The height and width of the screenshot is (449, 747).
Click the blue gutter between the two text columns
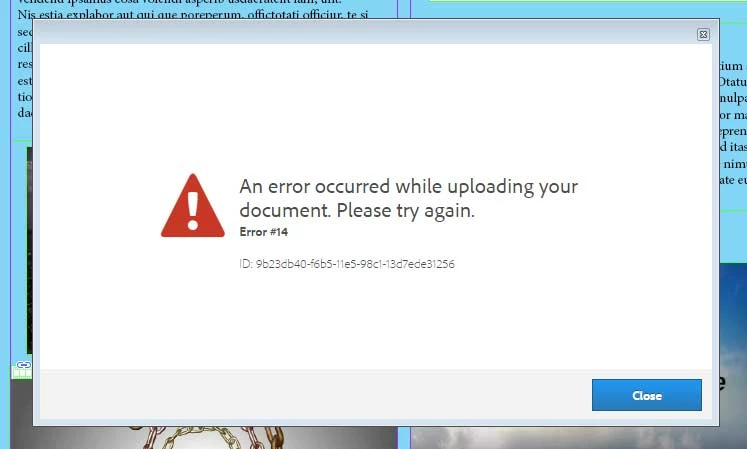pos(404,10)
